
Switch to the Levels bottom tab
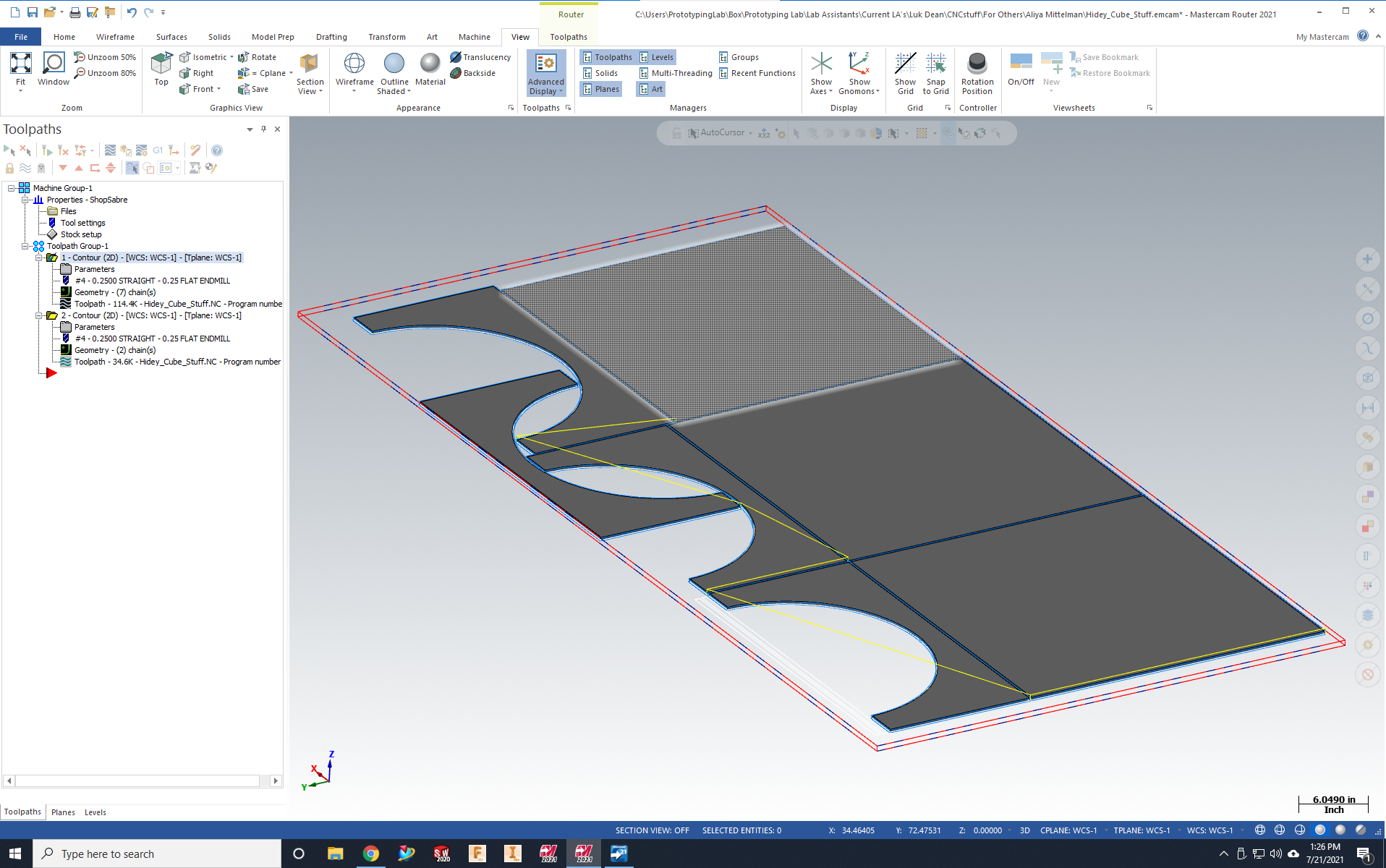(95, 812)
